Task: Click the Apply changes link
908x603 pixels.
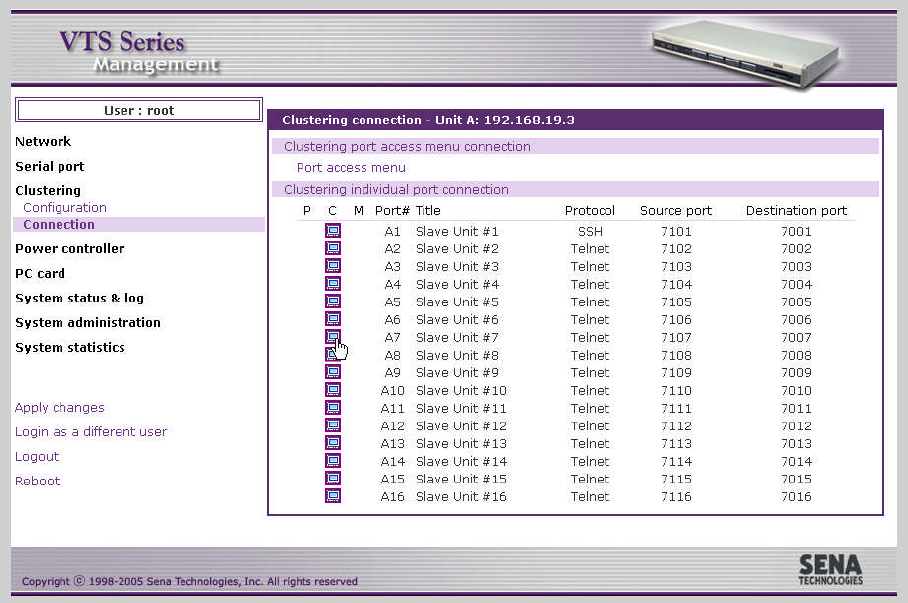Action: pos(60,408)
